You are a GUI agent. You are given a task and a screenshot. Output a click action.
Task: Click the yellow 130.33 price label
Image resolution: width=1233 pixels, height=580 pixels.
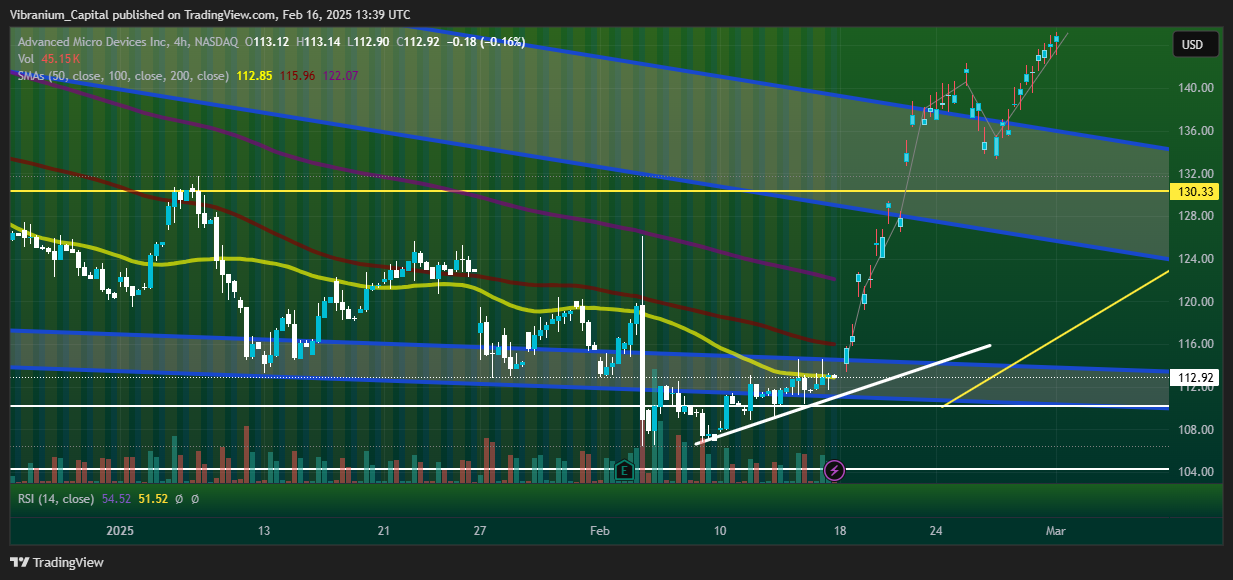click(1196, 191)
